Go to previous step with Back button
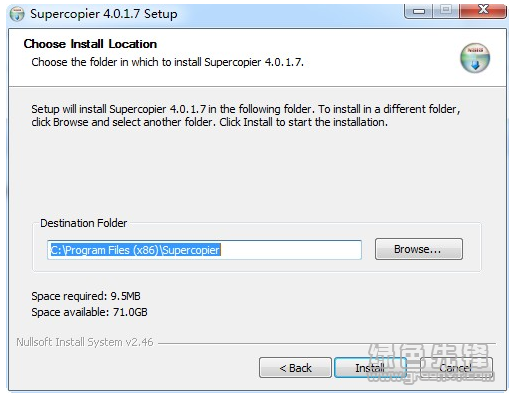 (295, 368)
